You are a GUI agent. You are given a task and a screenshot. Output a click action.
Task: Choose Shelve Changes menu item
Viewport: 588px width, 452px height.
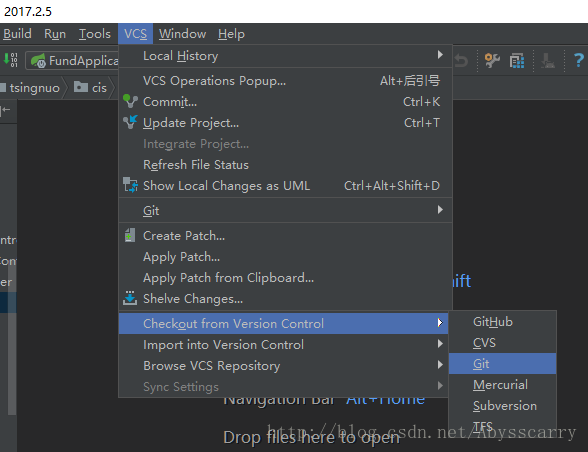pyautogui.click(x=285, y=299)
